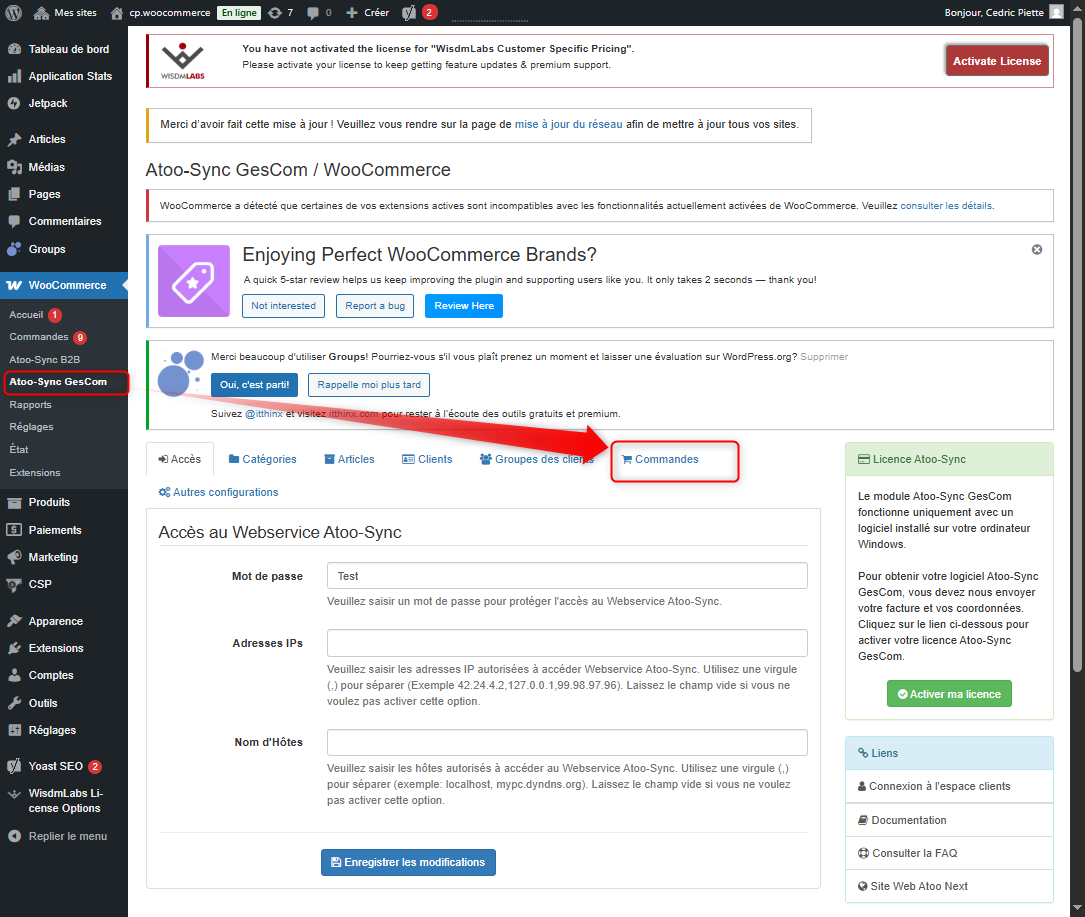Open Bonjour, Cedric Piette profile menu

click(1003, 12)
